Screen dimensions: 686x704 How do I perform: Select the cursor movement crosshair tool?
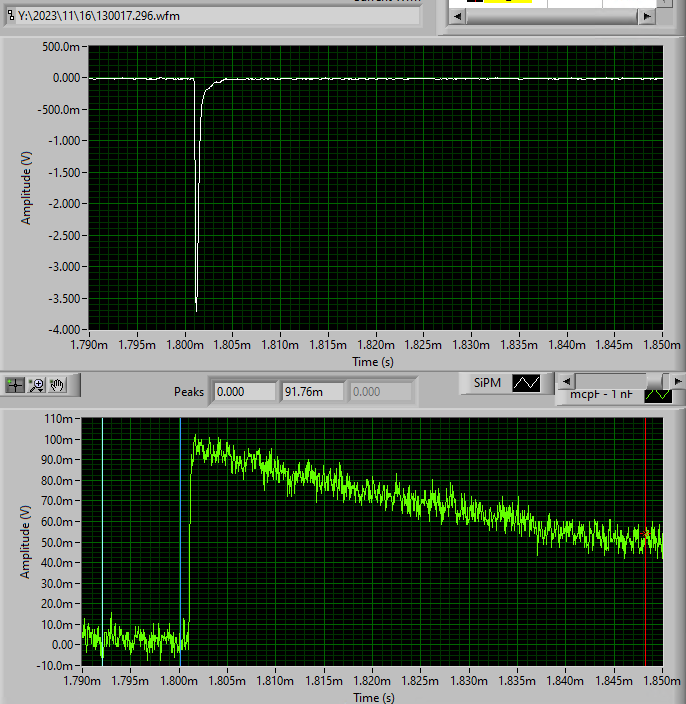[x=15, y=385]
